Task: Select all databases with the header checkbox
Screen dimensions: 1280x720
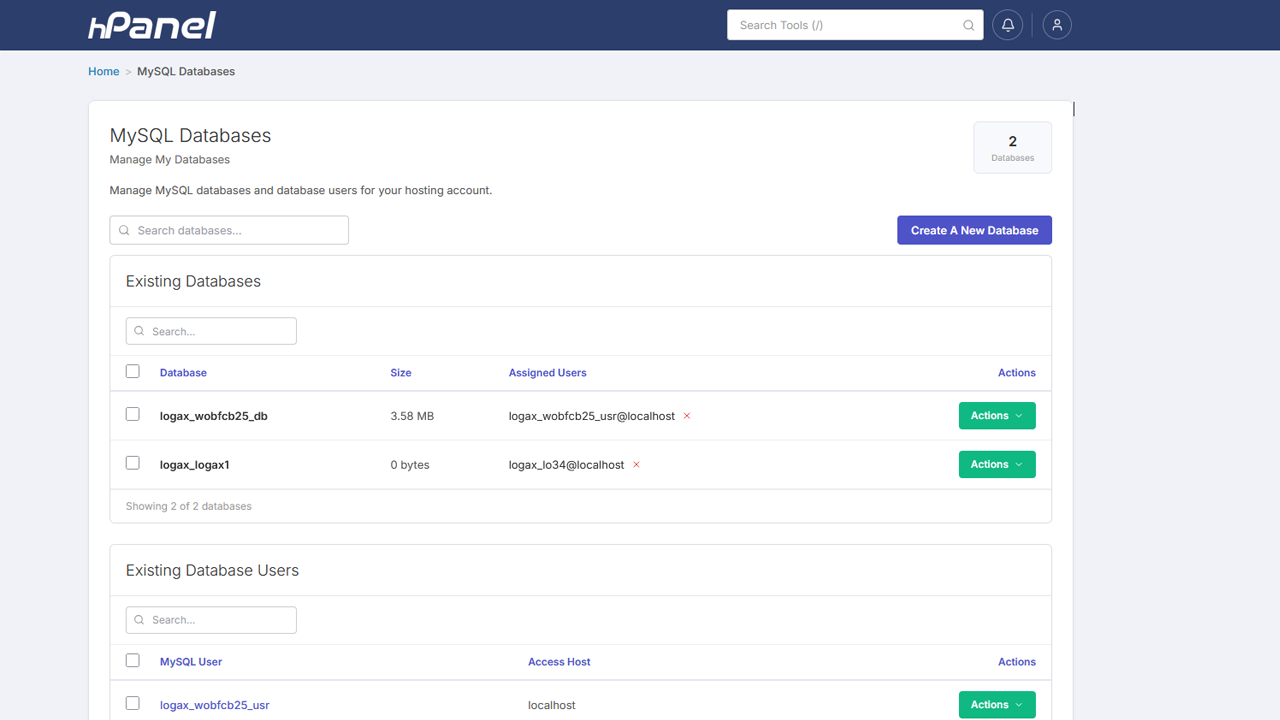Action: pos(133,372)
